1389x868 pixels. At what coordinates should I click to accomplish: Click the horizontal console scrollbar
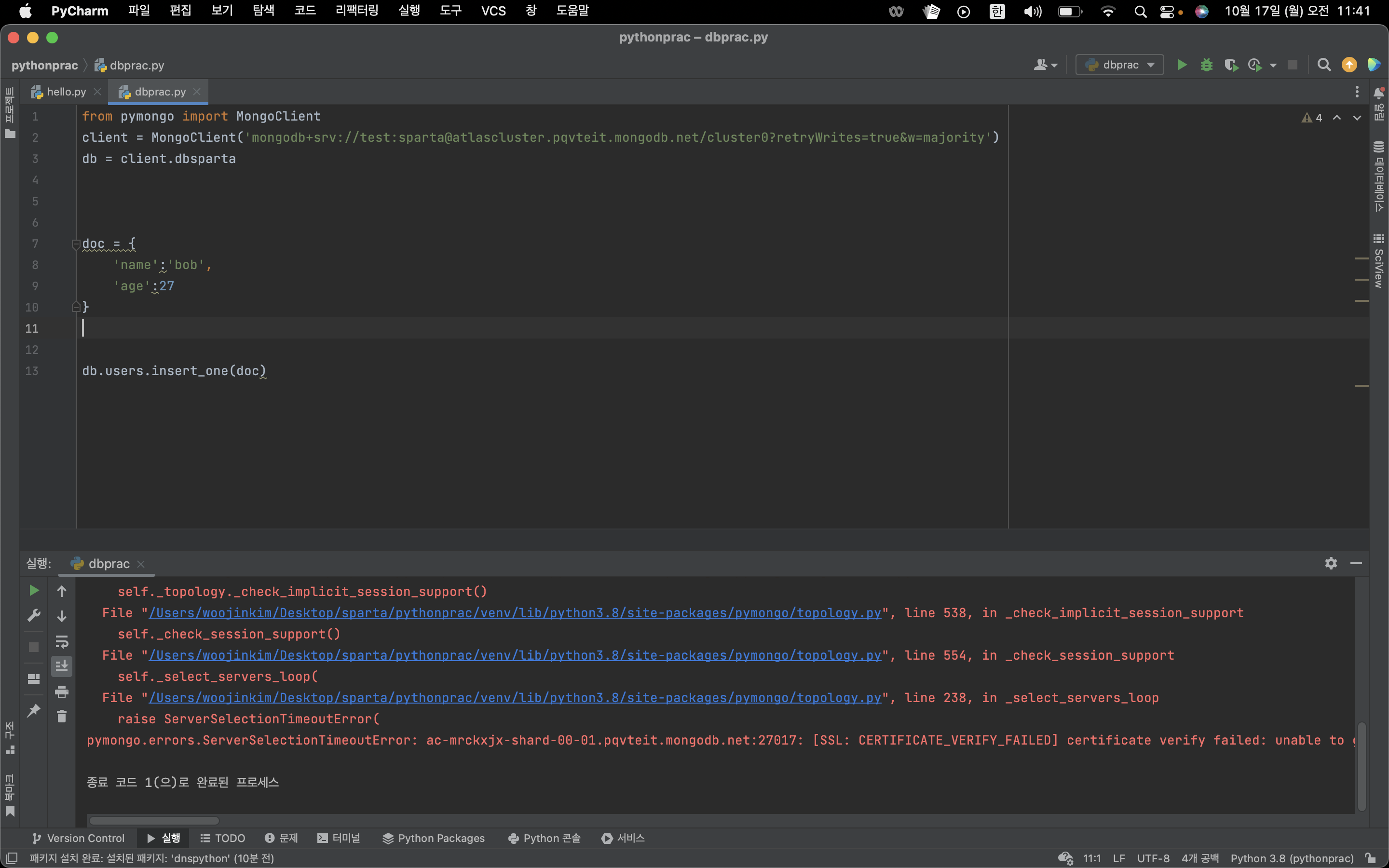[154, 821]
